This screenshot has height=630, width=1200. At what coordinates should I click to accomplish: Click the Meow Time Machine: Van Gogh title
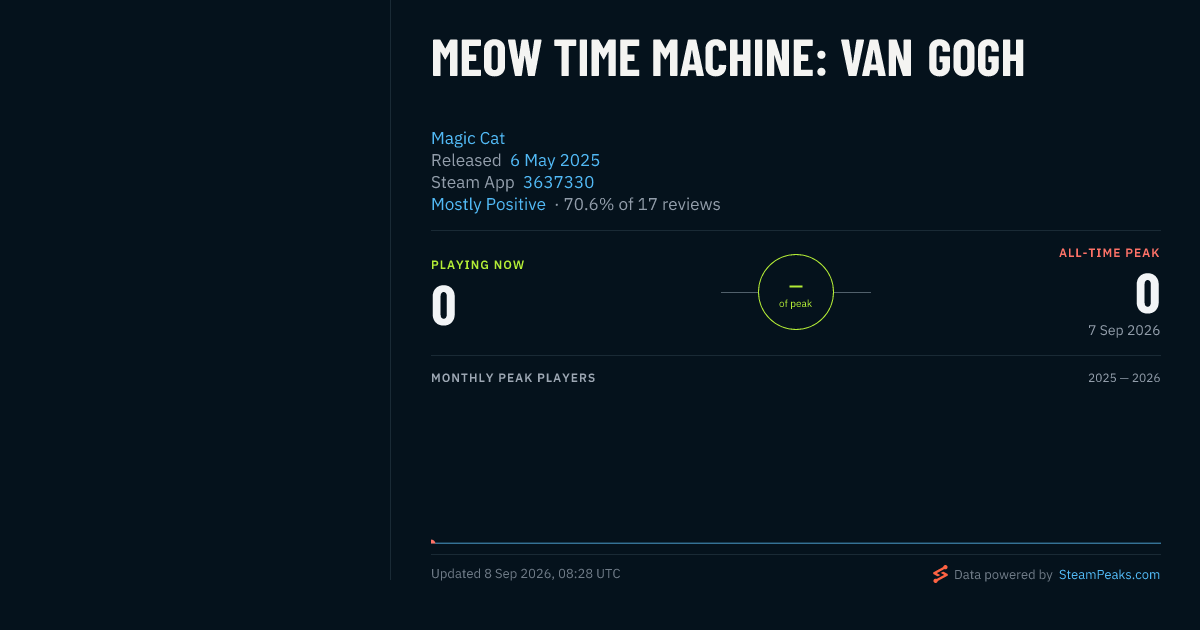pyautogui.click(x=728, y=58)
